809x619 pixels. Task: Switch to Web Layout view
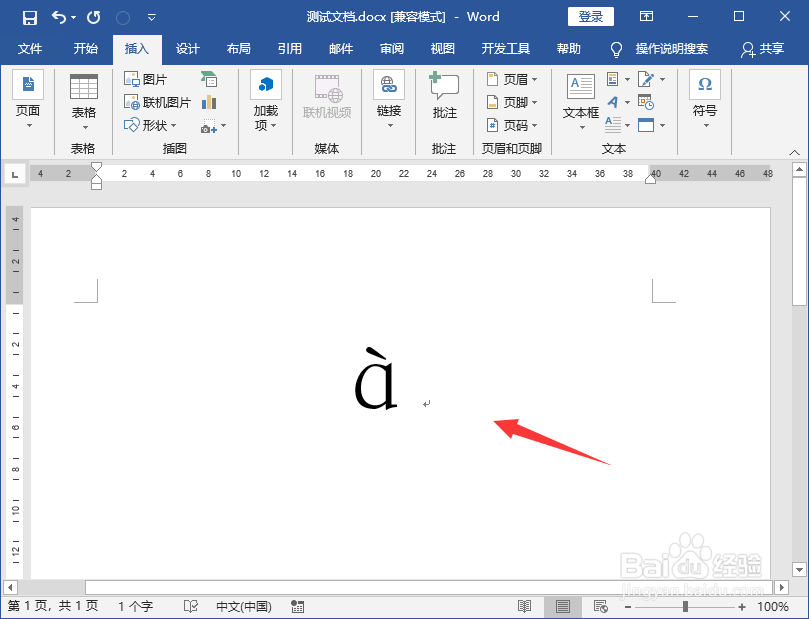coord(600,607)
